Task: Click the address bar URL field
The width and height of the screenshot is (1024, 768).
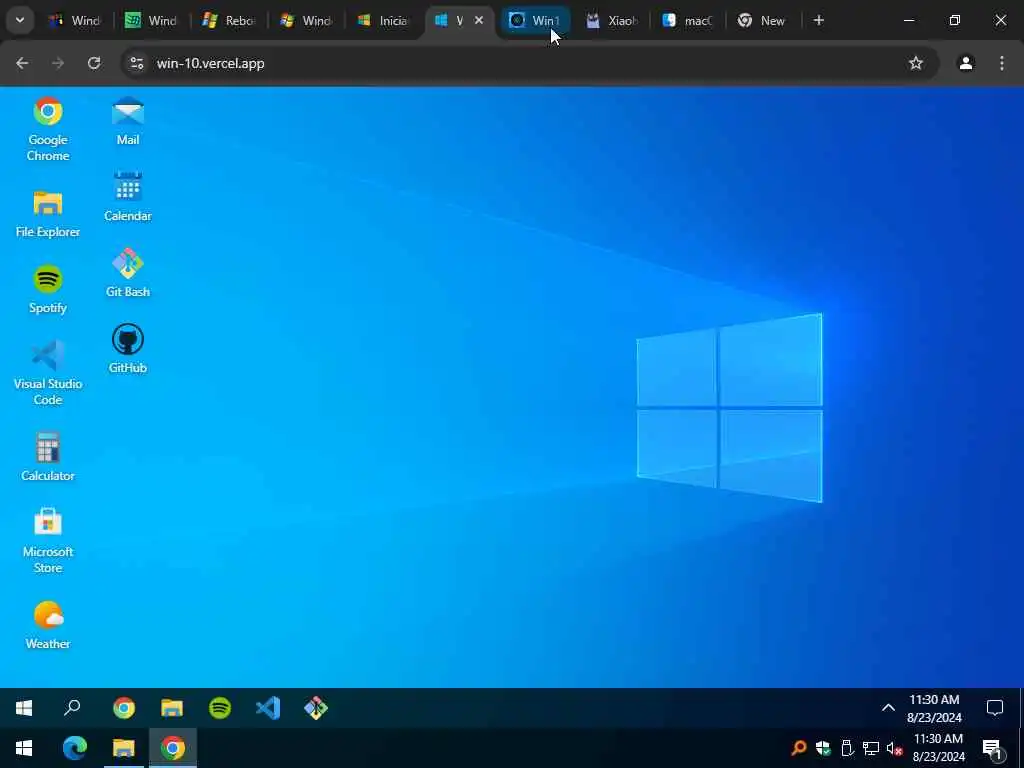Action: click(x=530, y=63)
